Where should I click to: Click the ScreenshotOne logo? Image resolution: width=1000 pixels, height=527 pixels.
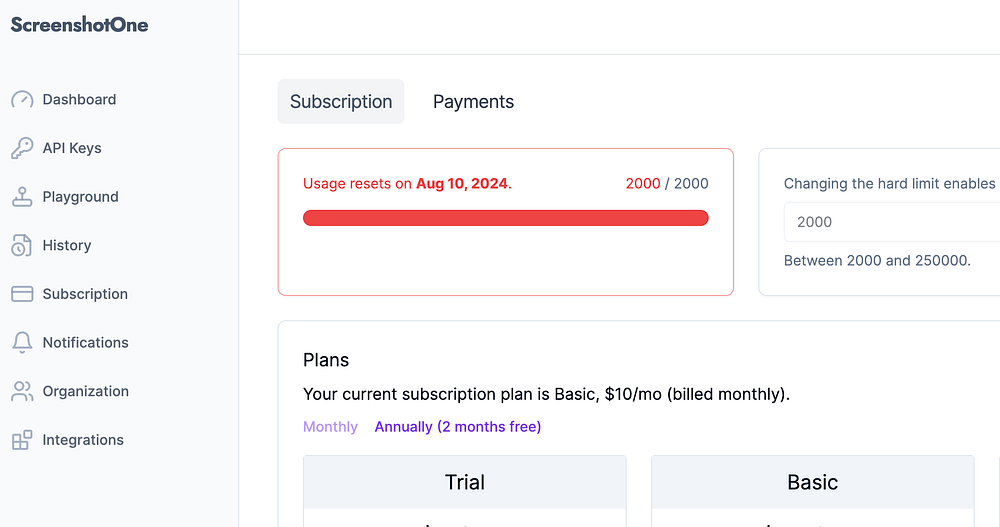tap(80, 25)
